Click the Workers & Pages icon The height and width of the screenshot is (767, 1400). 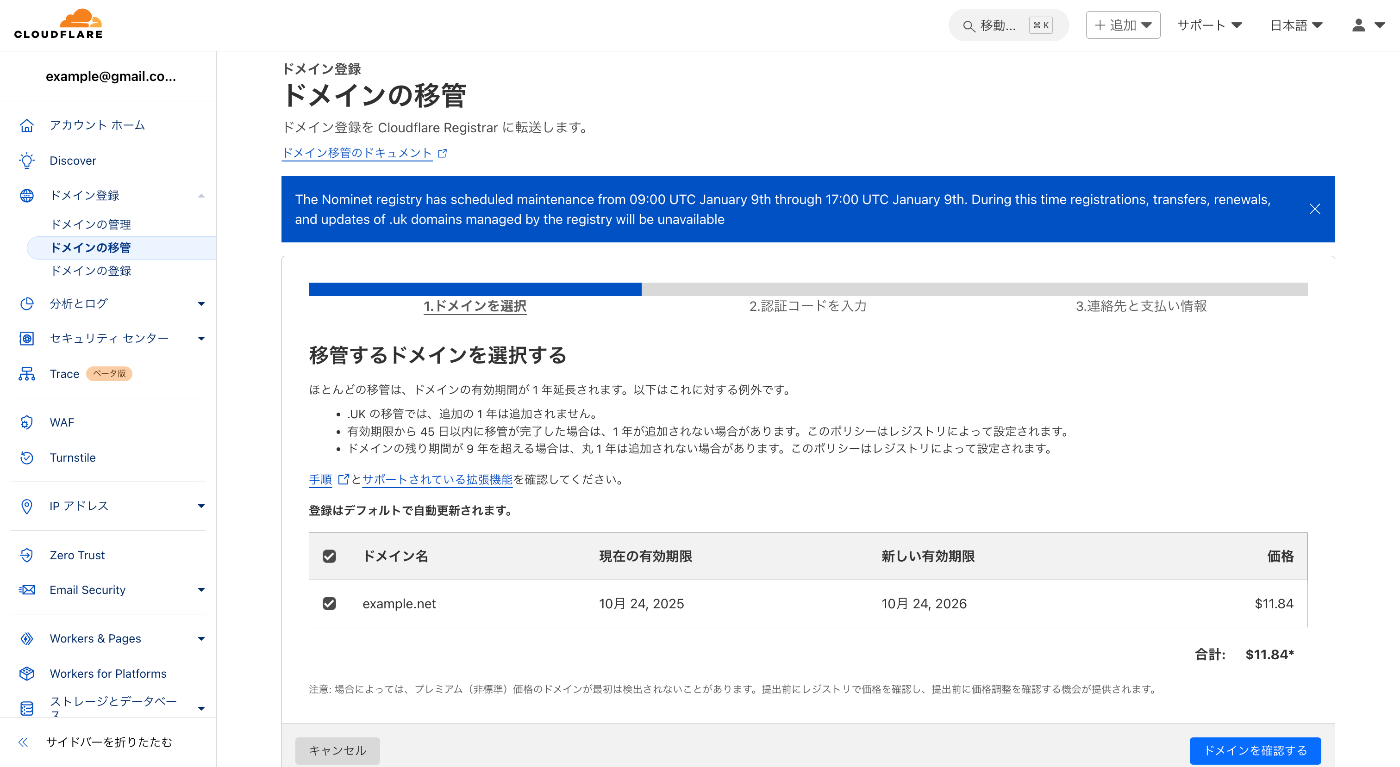(x=27, y=639)
